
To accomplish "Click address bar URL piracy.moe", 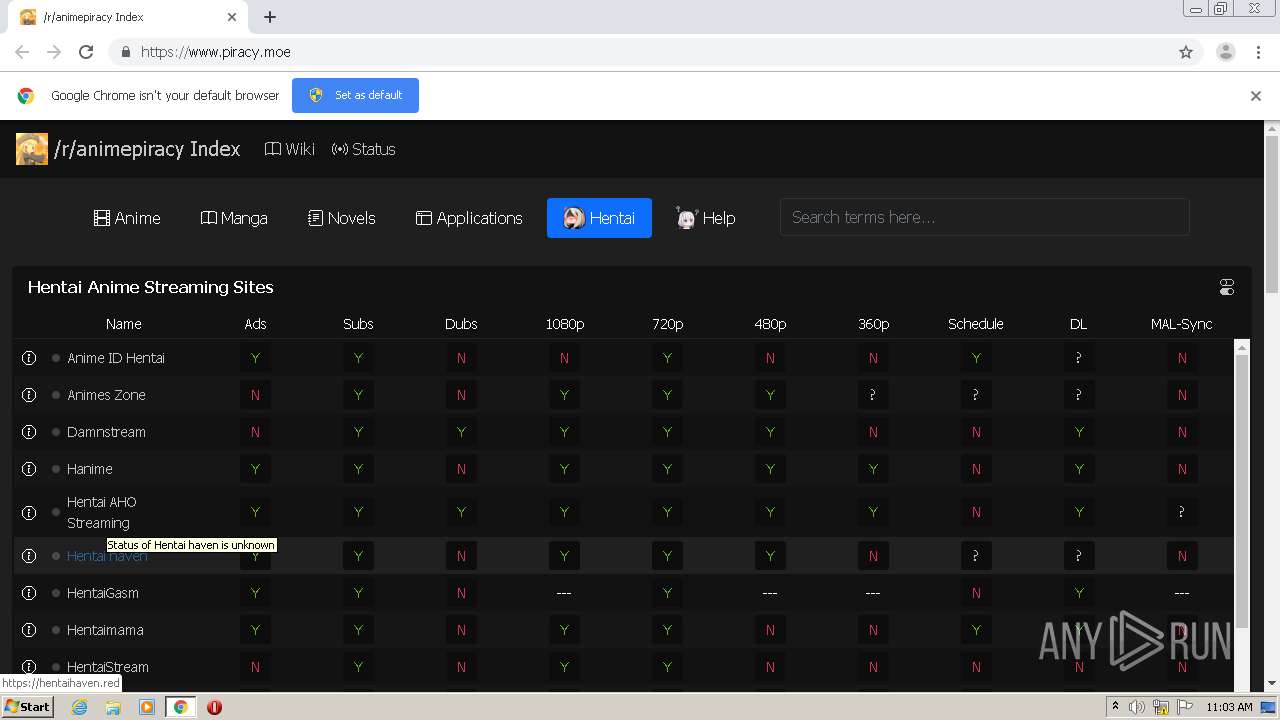I will pyautogui.click(x=216, y=52).
